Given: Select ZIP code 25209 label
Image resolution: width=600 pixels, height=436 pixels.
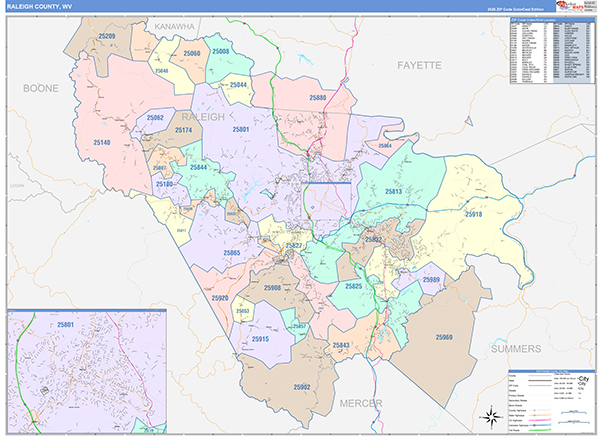Looking at the screenshot, I should pos(107,36).
